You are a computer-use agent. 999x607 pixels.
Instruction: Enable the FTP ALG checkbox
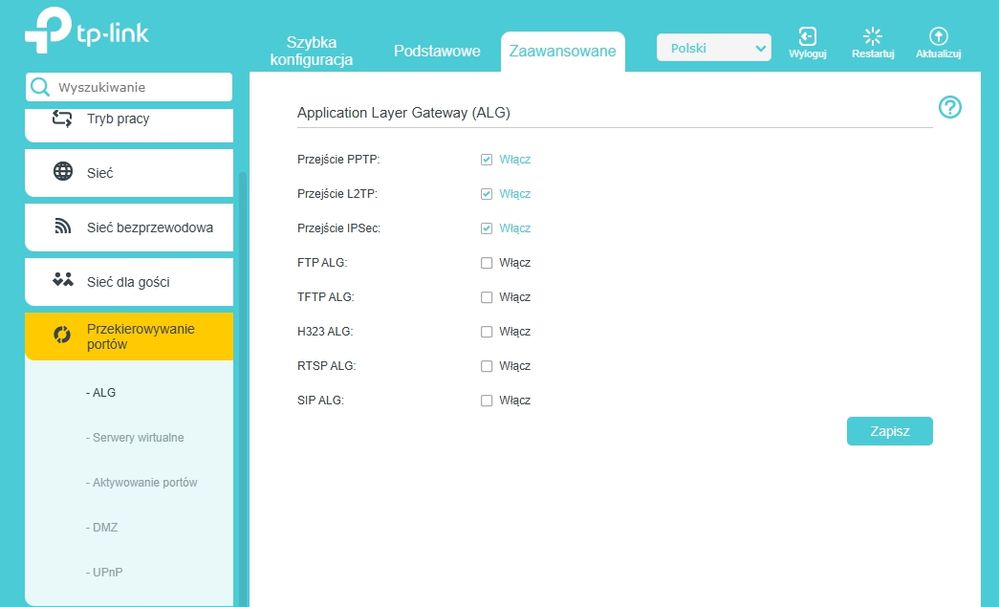tap(487, 262)
